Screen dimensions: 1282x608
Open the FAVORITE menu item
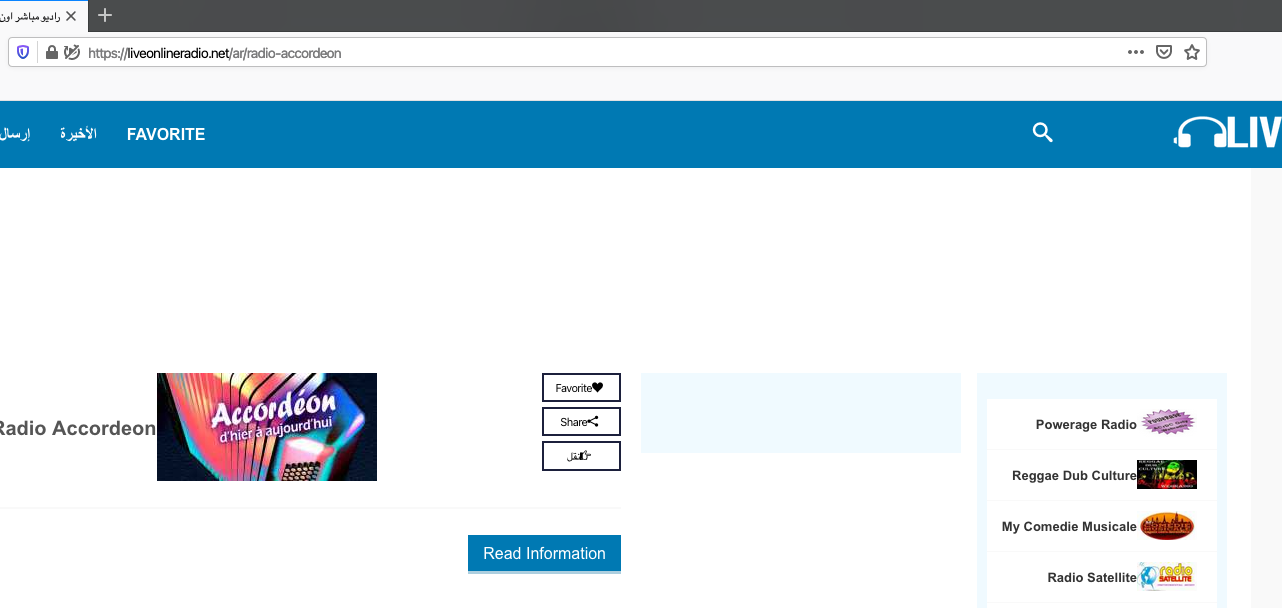pos(166,134)
